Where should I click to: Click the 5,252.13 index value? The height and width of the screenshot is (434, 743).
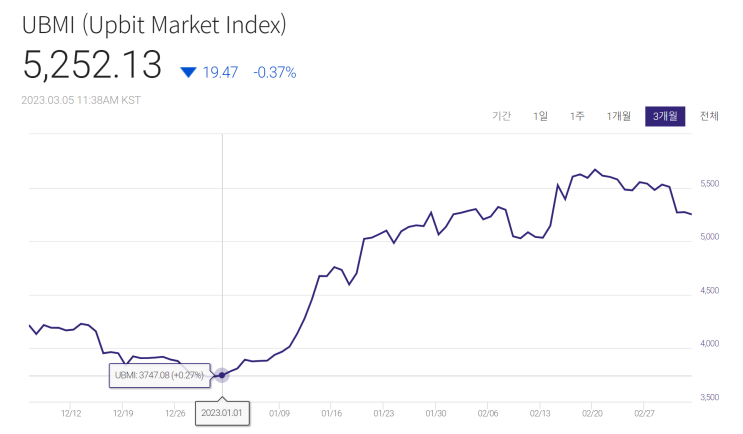tap(92, 65)
